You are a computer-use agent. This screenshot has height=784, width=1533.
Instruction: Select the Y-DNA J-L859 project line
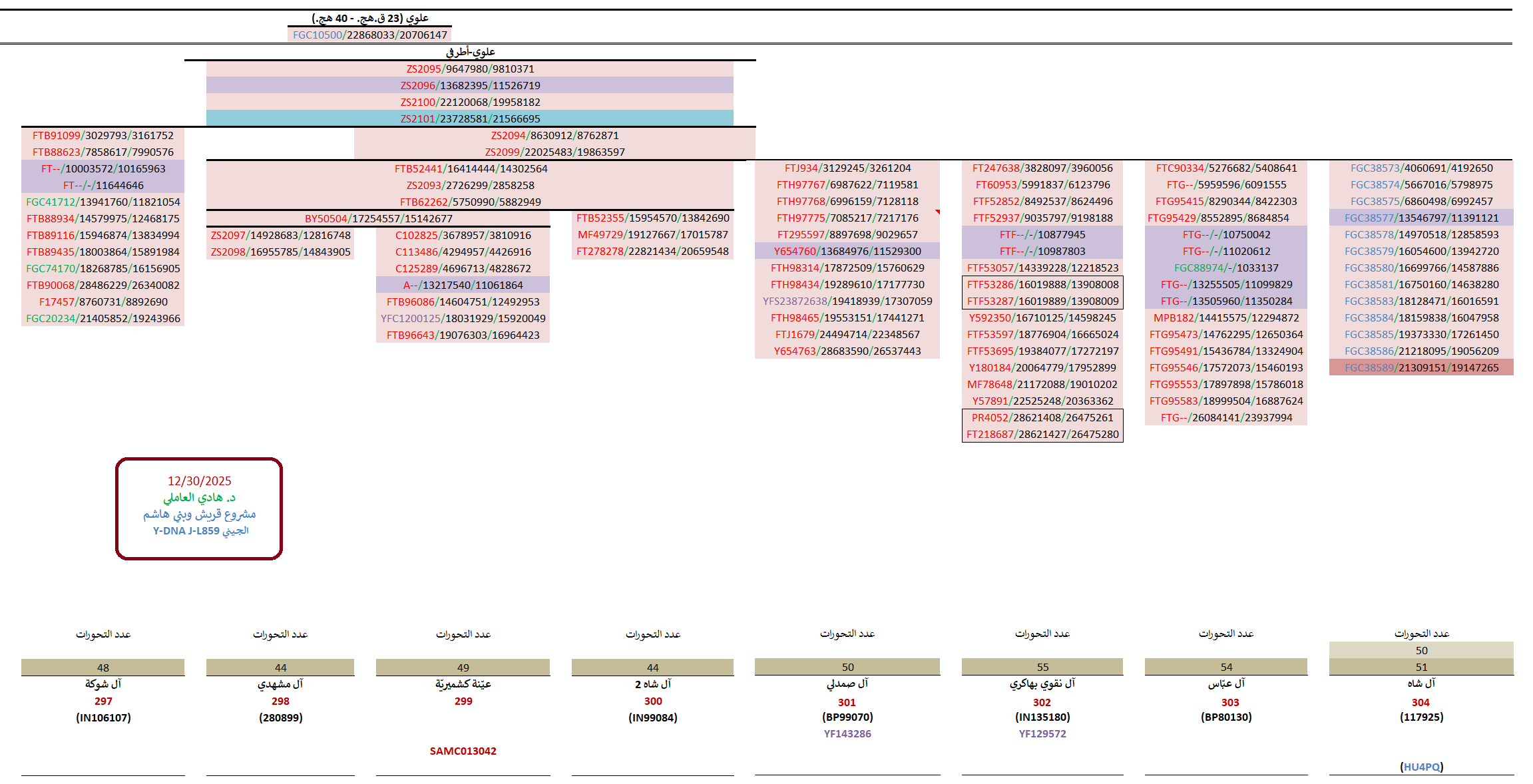pos(200,530)
